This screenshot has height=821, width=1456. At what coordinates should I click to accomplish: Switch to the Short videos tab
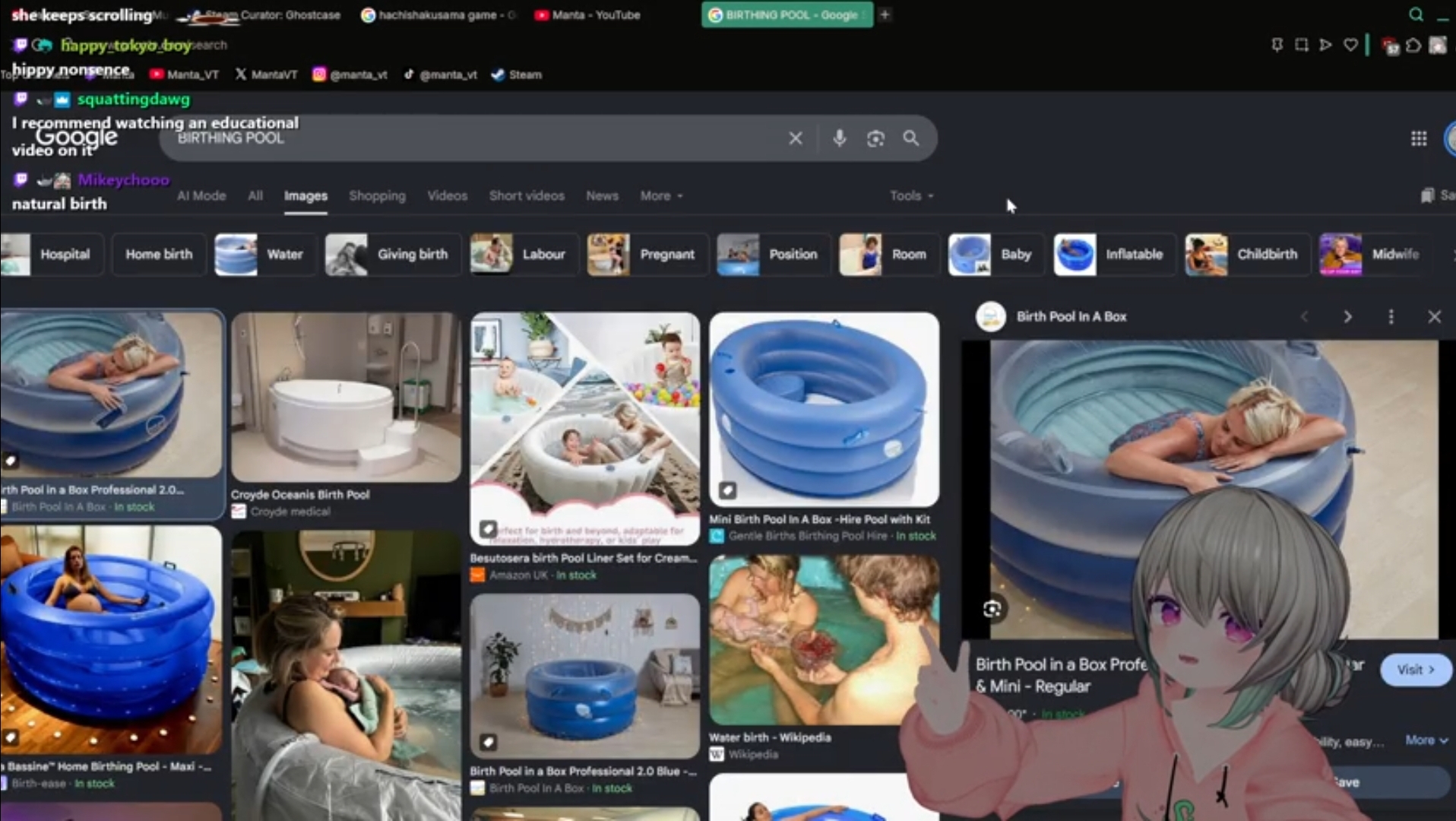click(527, 195)
